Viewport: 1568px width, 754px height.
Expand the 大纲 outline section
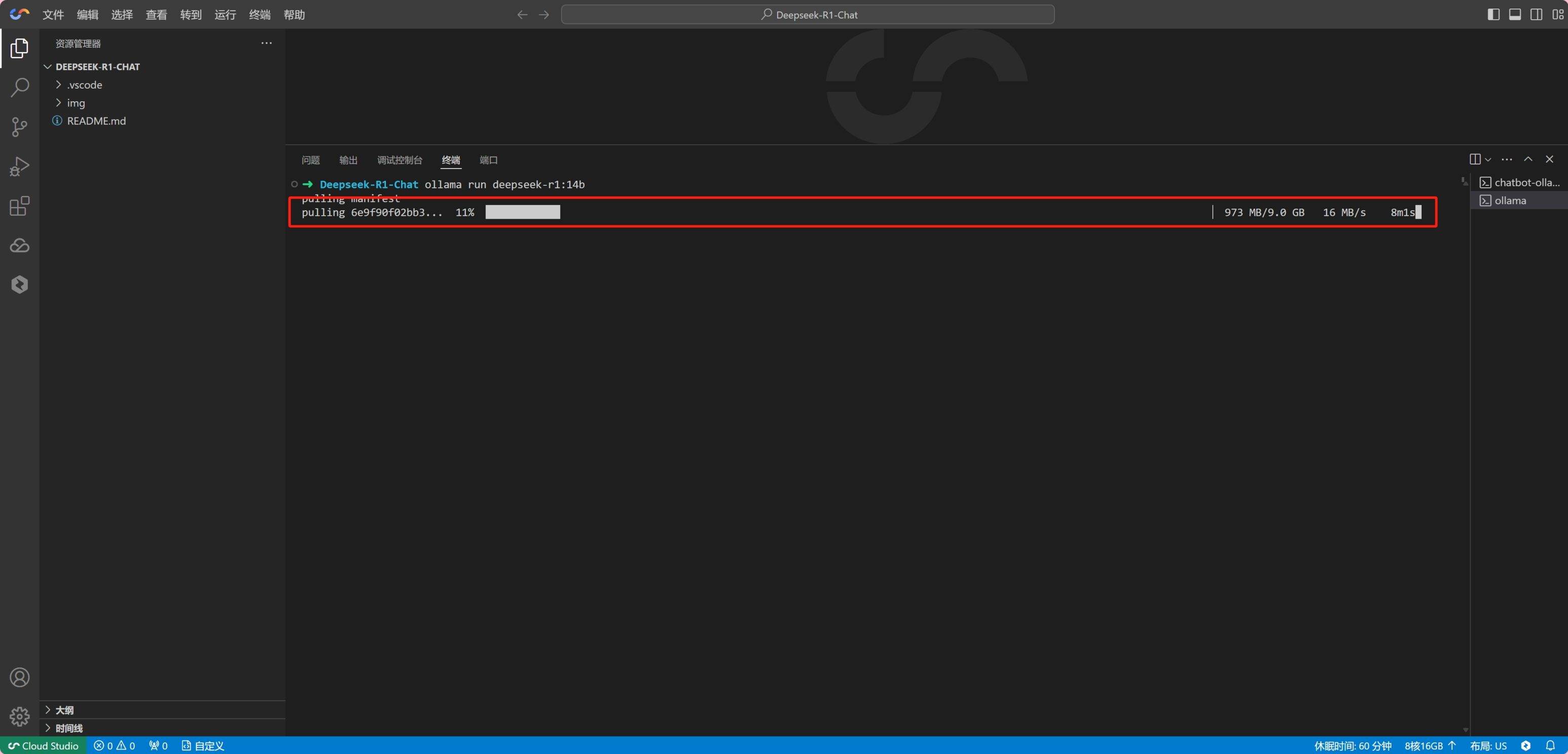tap(64, 710)
